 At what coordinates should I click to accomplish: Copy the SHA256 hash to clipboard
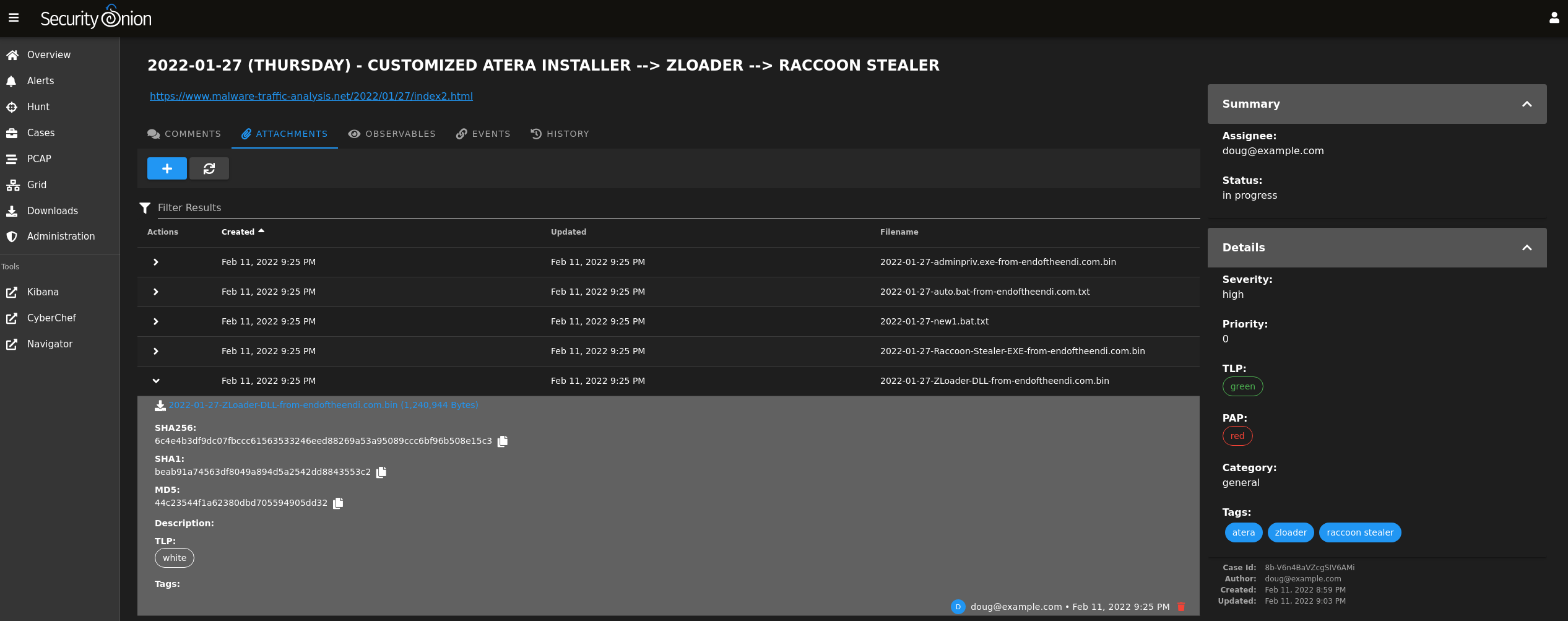(503, 441)
